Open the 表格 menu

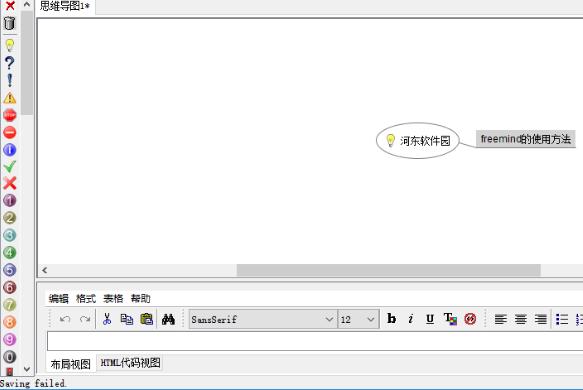[113, 298]
